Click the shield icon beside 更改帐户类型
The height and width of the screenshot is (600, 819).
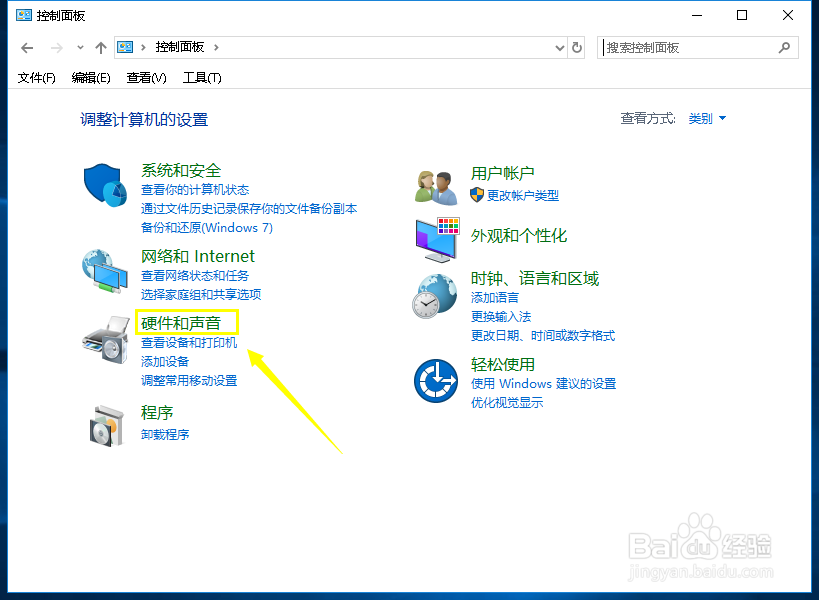point(477,195)
